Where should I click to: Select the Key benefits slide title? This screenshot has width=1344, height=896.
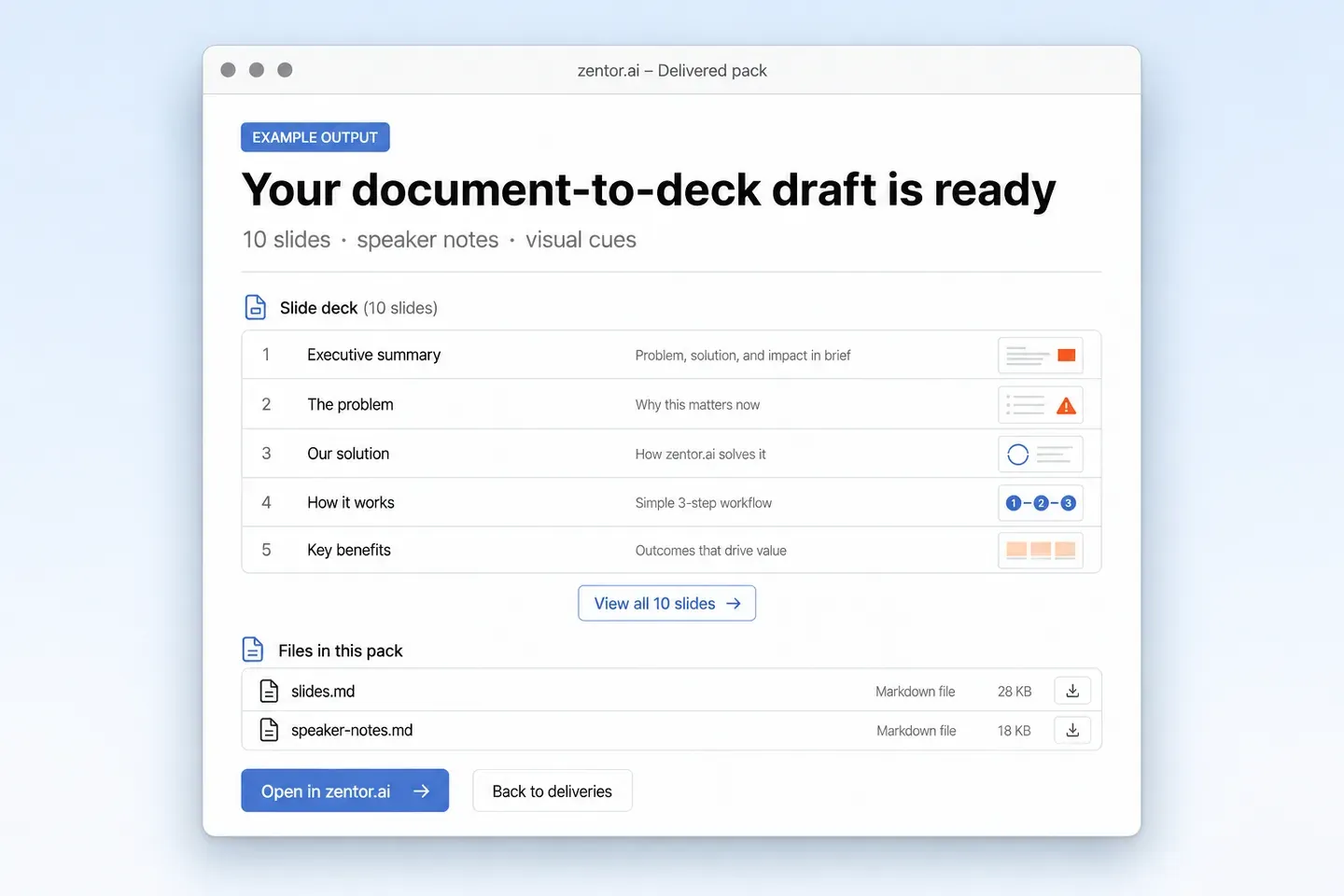coord(349,550)
